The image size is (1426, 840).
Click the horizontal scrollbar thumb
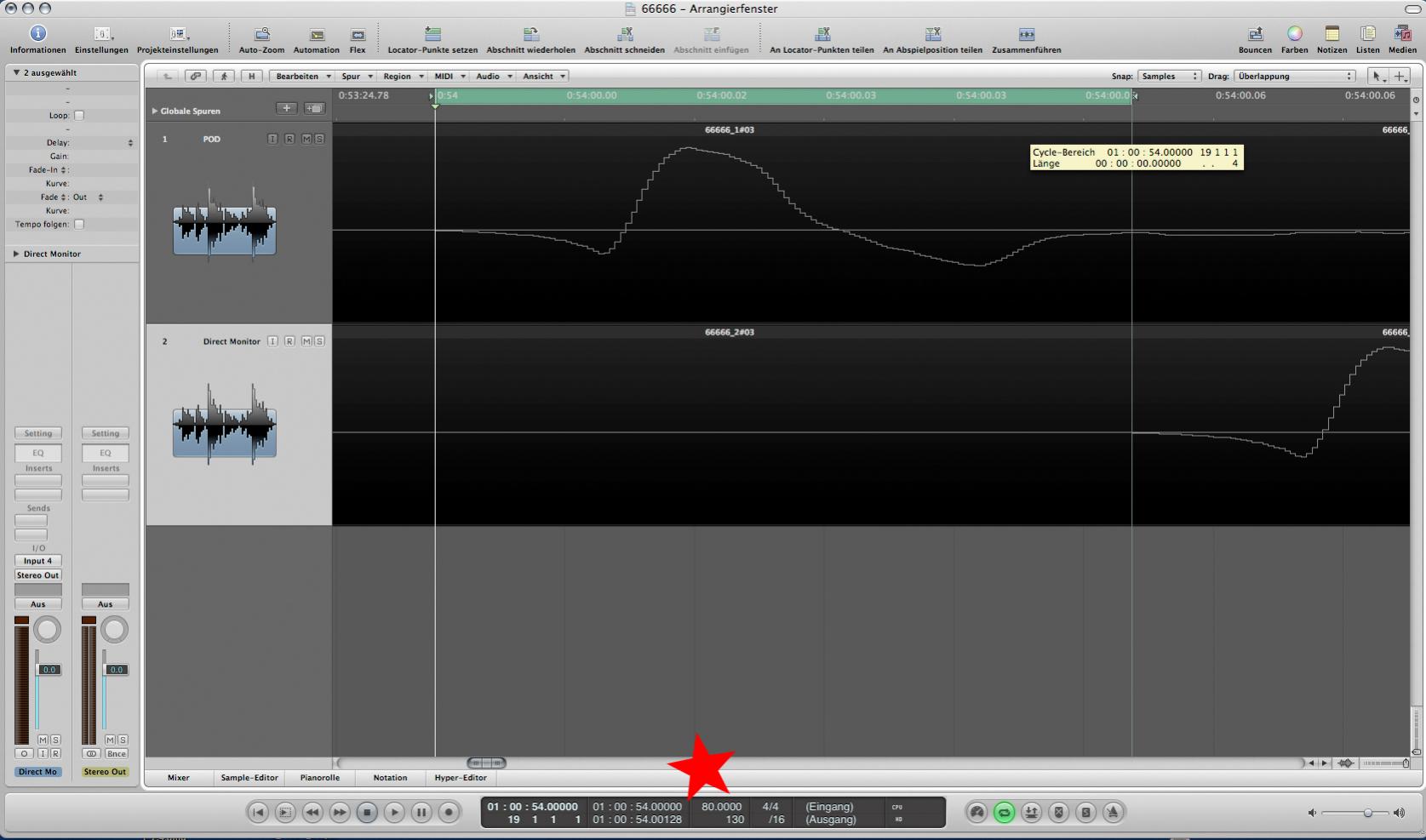[x=487, y=763]
